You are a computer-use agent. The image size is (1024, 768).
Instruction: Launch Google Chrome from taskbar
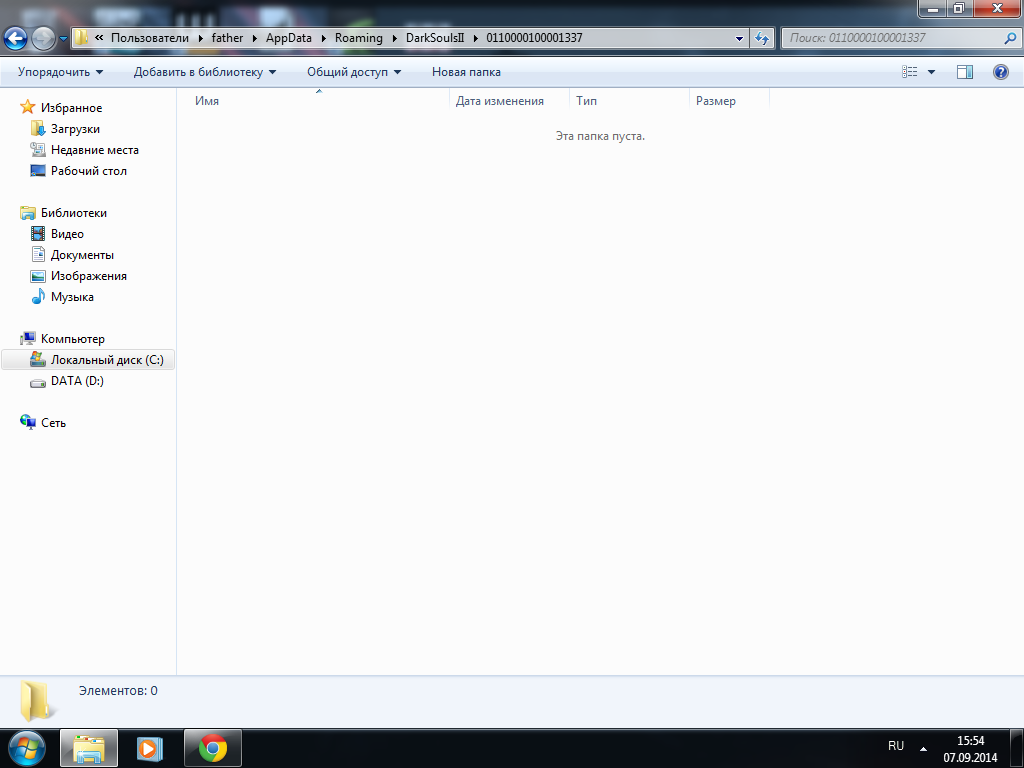[213, 748]
